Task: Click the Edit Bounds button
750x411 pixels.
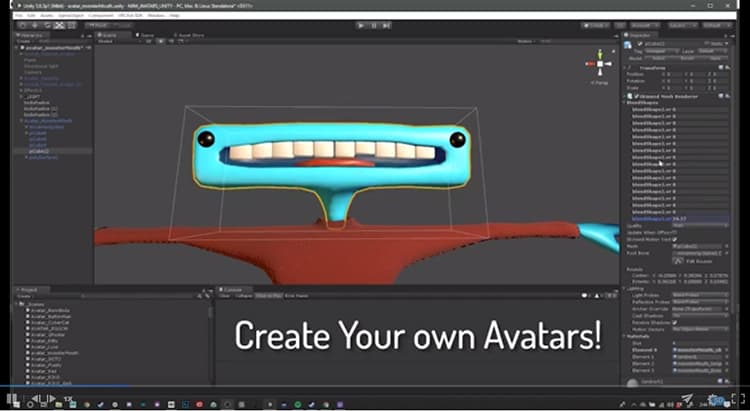Action: point(678,261)
